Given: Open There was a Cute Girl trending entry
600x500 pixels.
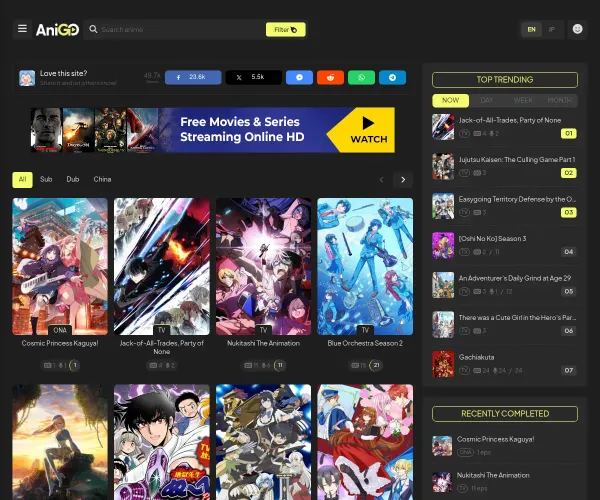Looking at the screenshot, I should 505,324.
